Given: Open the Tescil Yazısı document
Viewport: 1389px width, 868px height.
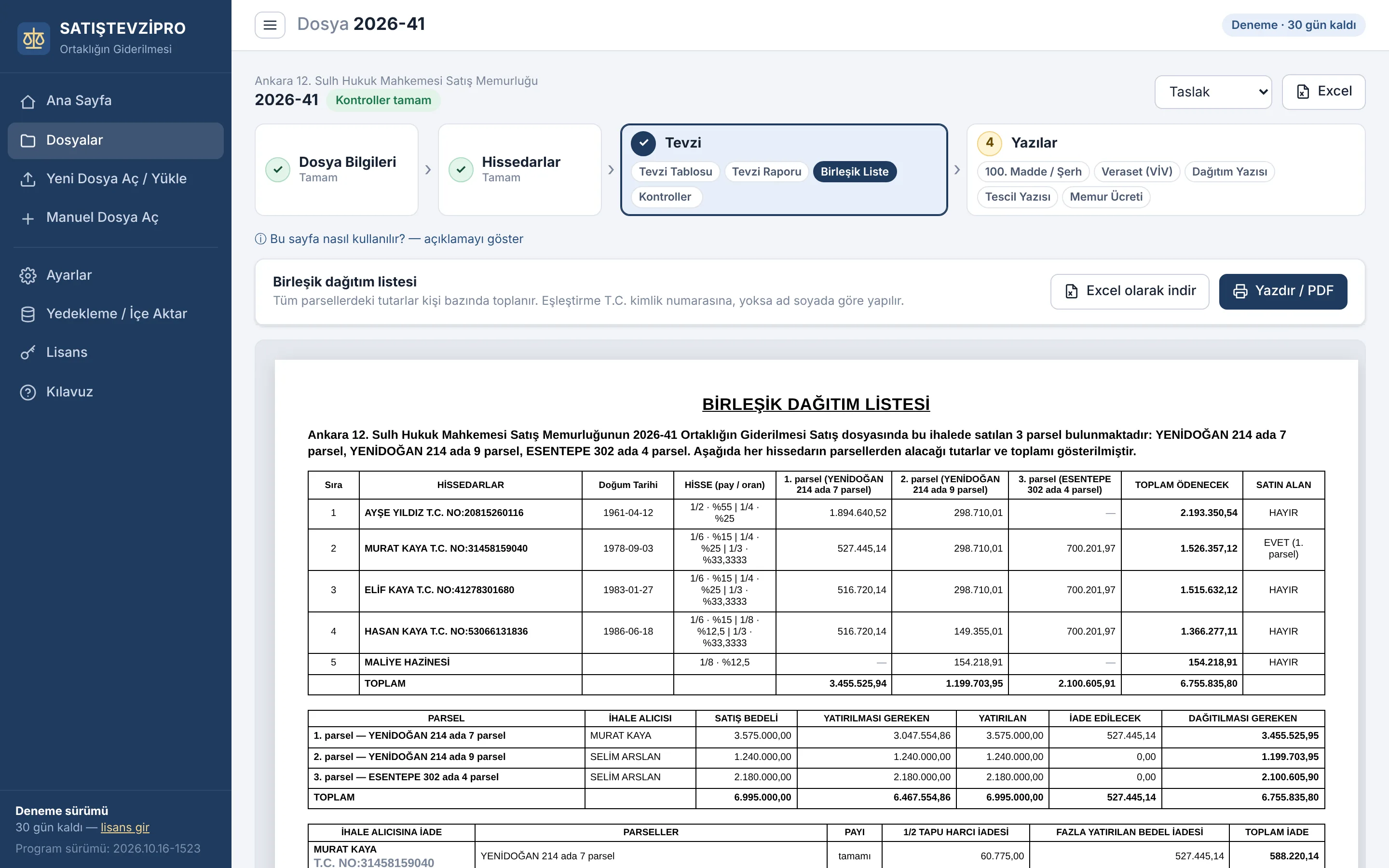Looking at the screenshot, I should [1017, 197].
